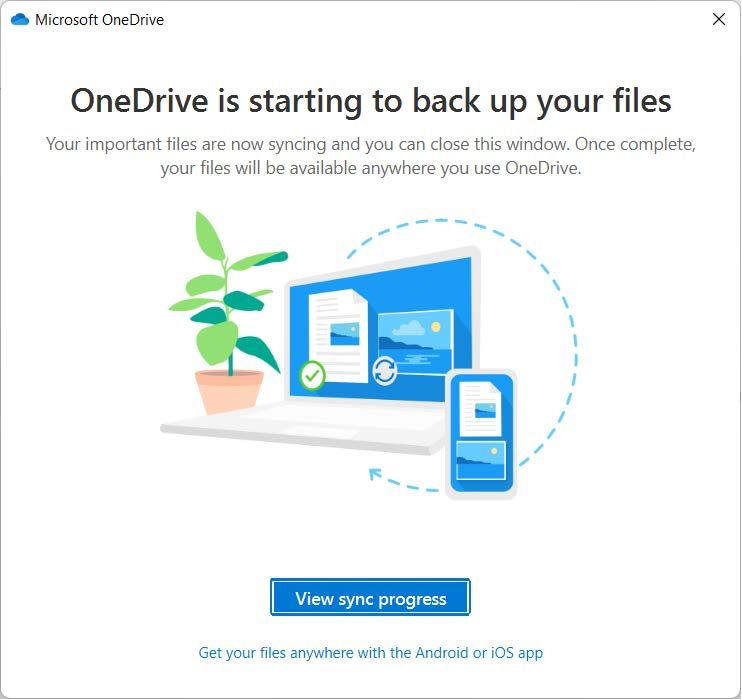Click the sun in the laptop landscape photo
Viewport: 742px width, 700px height.
click(436, 327)
